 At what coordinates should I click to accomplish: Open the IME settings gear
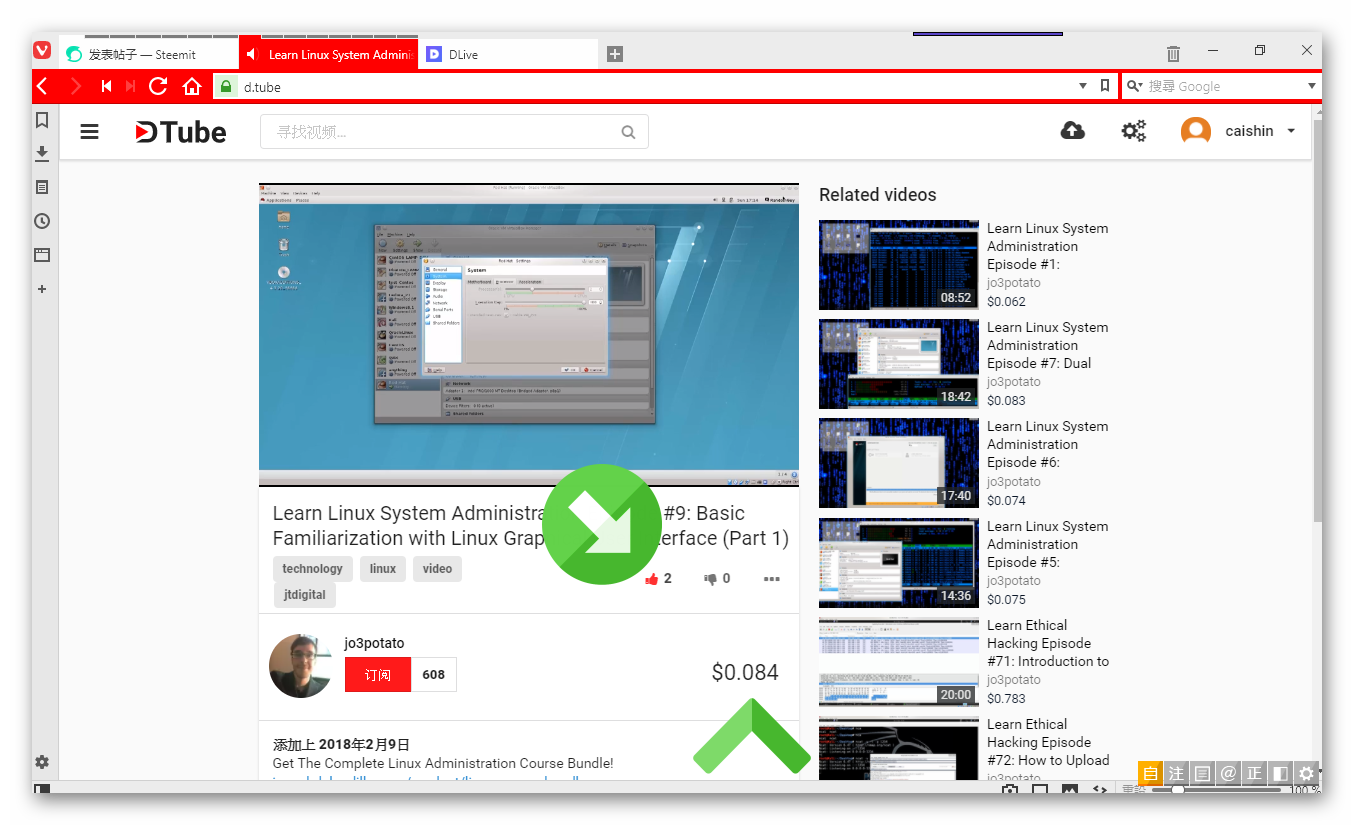1306,773
